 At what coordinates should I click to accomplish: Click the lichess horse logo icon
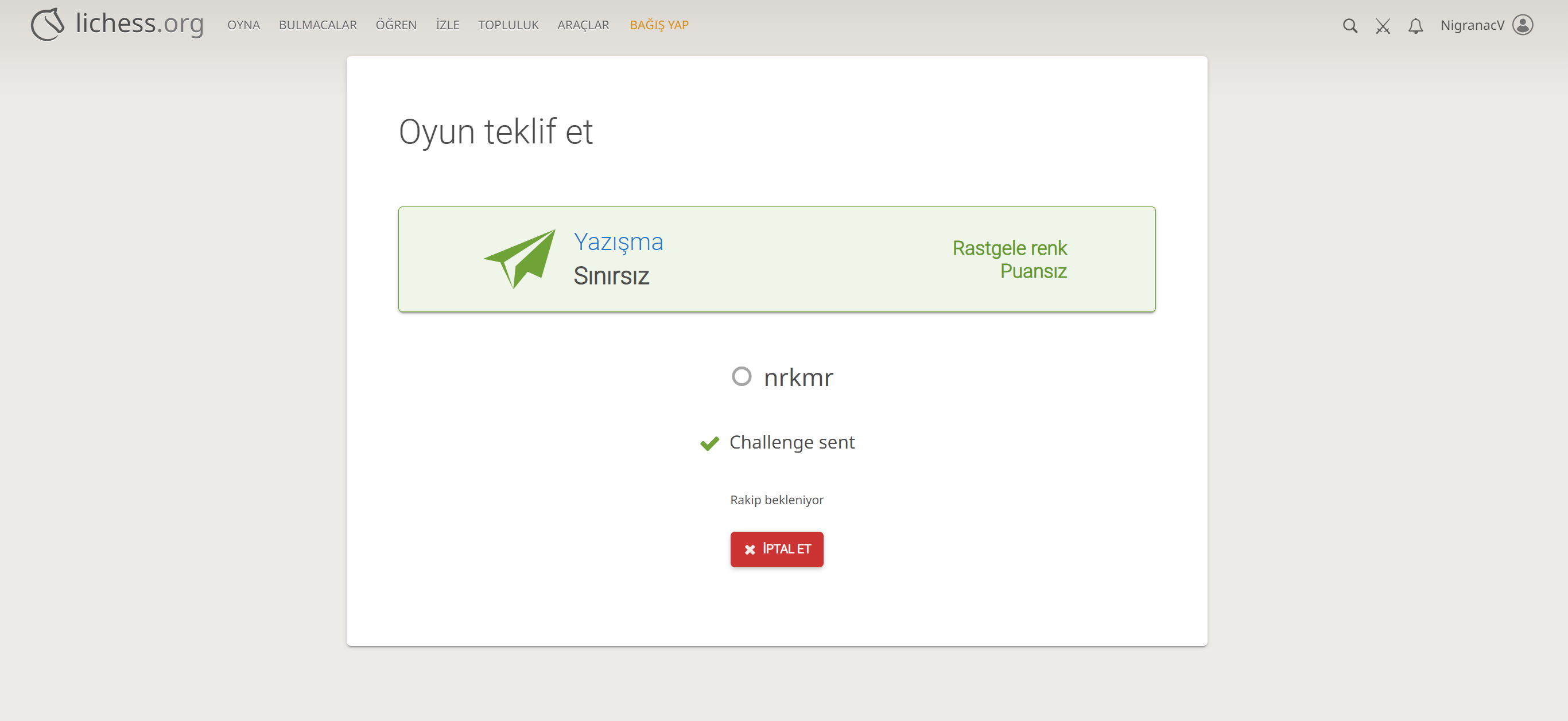[x=48, y=24]
